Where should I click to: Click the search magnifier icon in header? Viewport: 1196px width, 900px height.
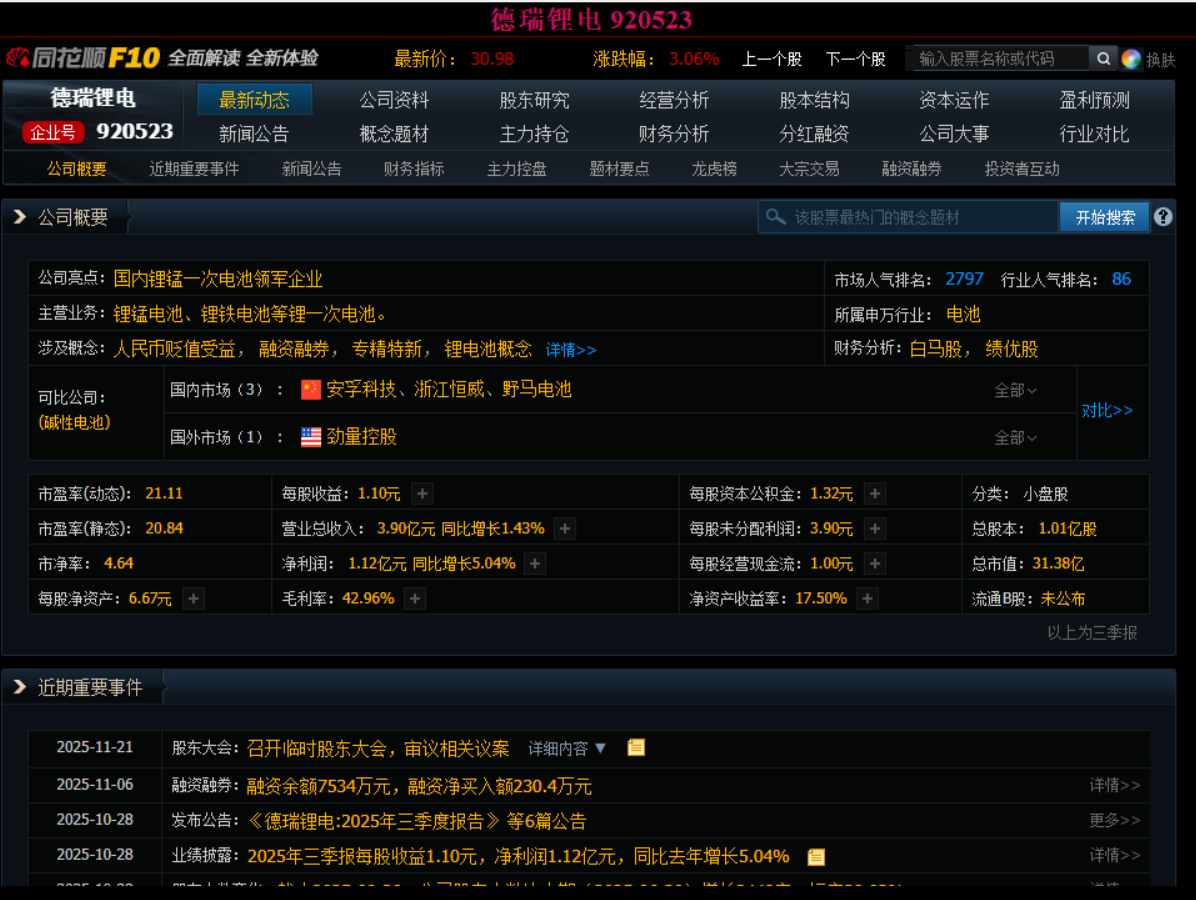[x=1103, y=59]
